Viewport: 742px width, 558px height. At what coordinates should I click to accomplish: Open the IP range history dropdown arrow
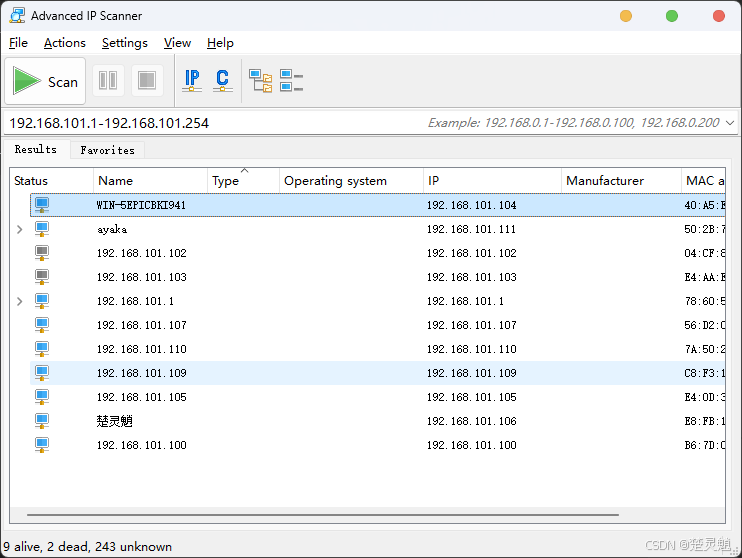[730, 123]
